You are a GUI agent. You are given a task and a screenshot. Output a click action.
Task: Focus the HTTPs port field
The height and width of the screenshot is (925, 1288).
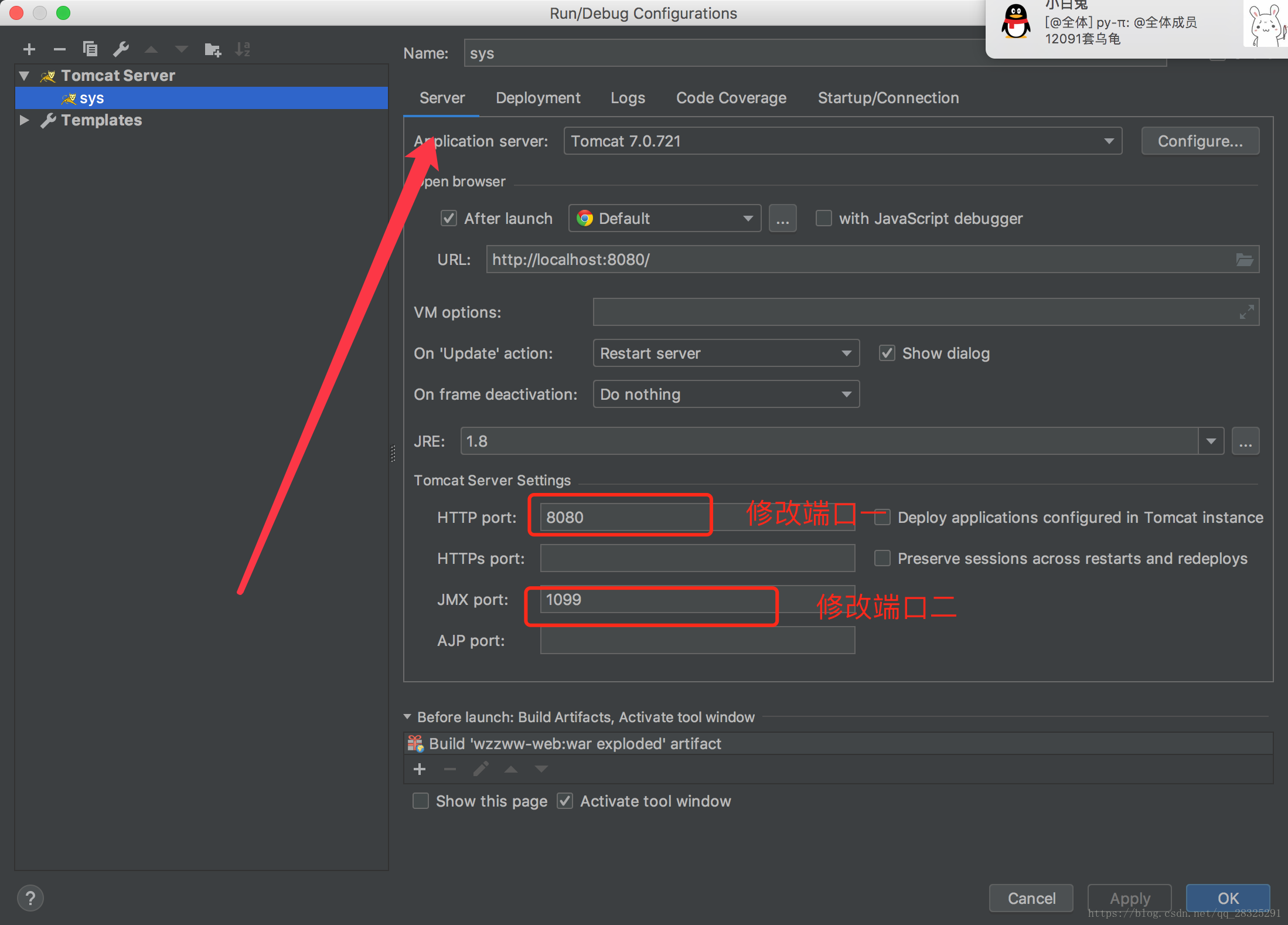pyautogui.click(x=697, y=559)
